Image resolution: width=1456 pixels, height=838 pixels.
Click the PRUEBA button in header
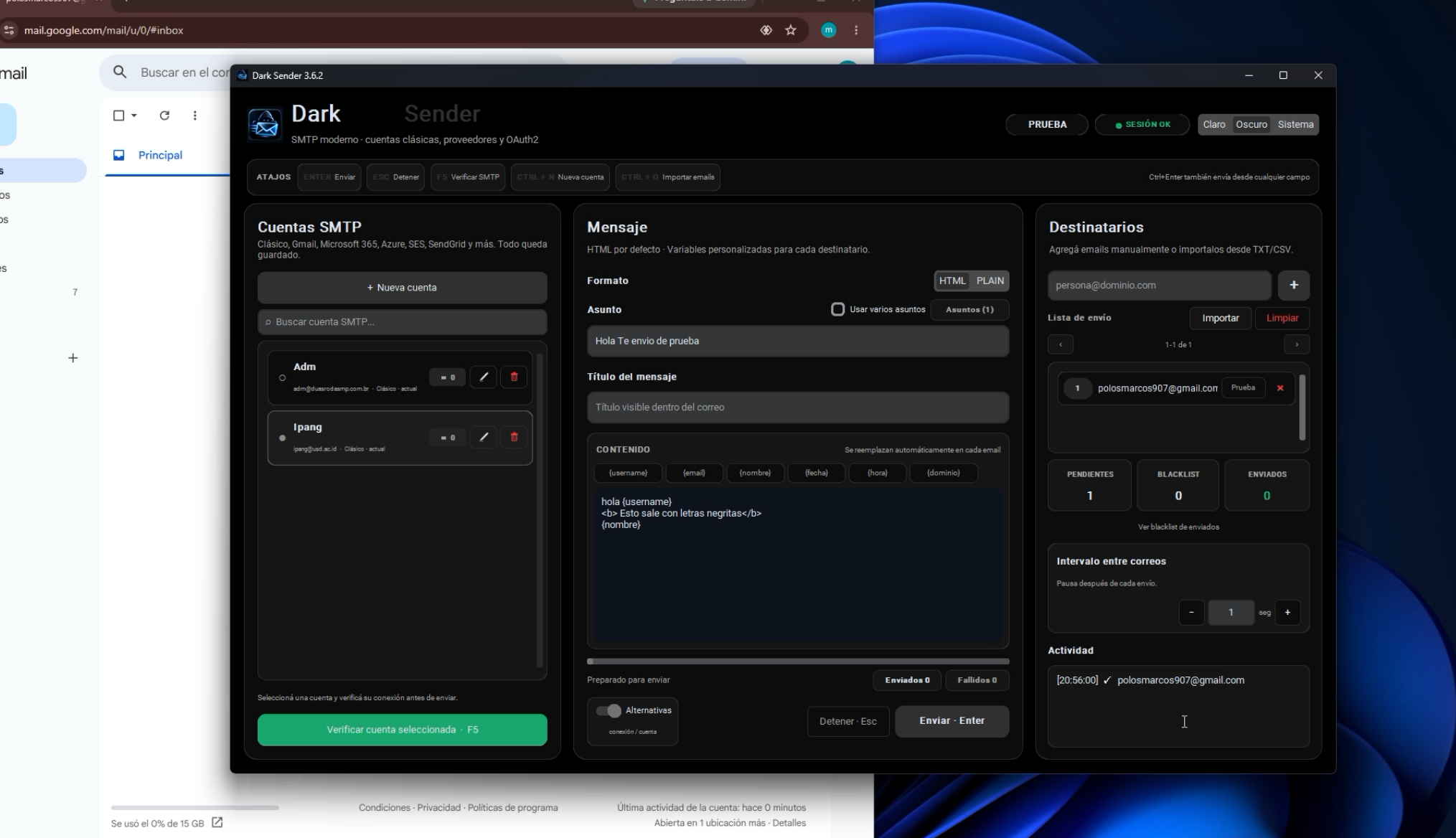pyautogui.click(x=1047, y=124)
